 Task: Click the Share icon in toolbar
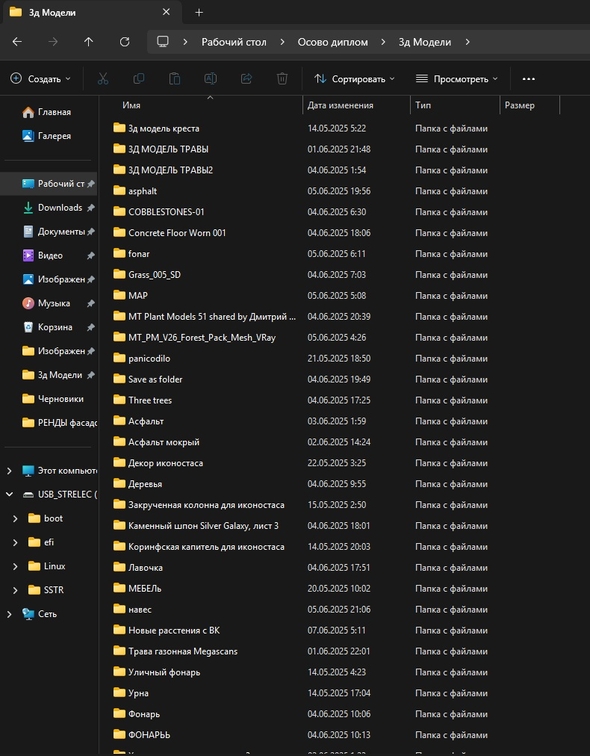pyautogui.click(x=246, y=79)
